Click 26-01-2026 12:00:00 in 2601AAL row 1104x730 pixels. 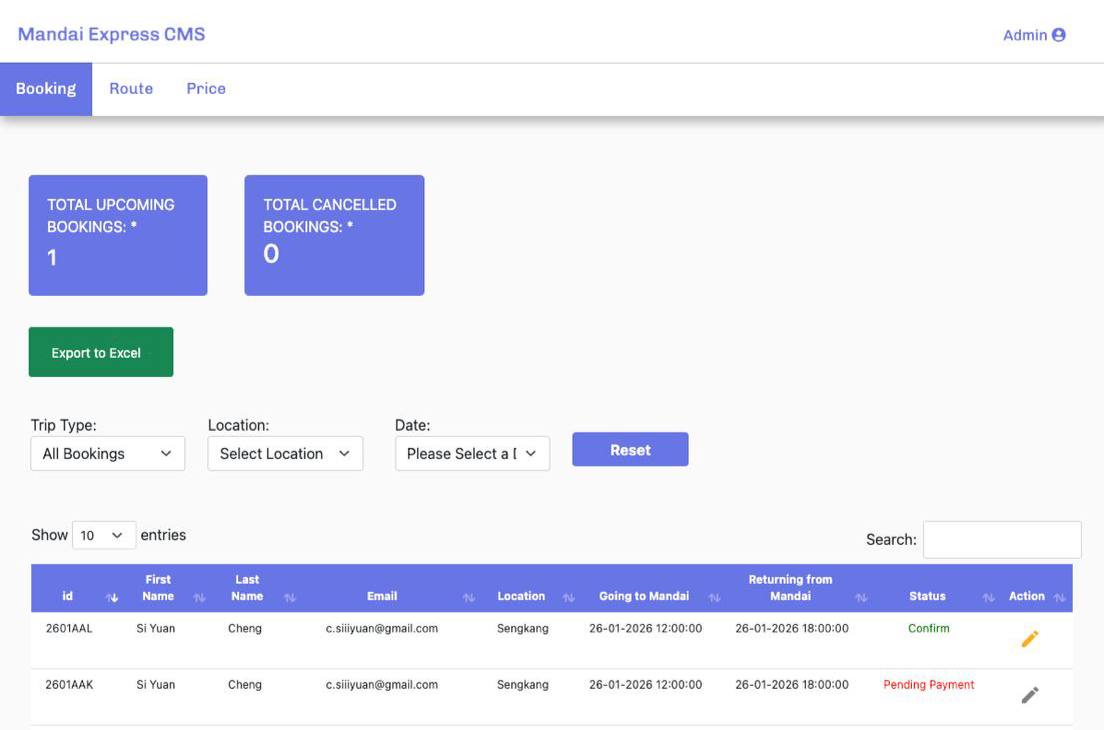[645, 628]
